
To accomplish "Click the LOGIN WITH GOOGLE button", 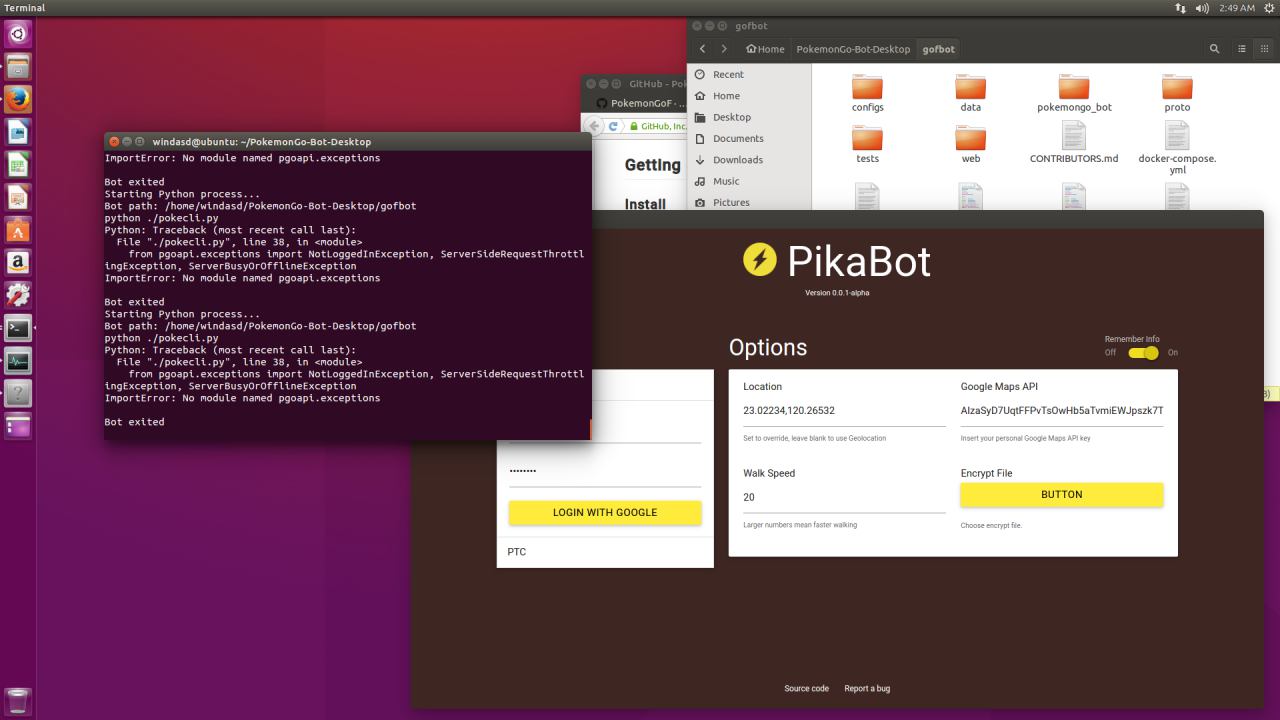I will pos(605,513).
